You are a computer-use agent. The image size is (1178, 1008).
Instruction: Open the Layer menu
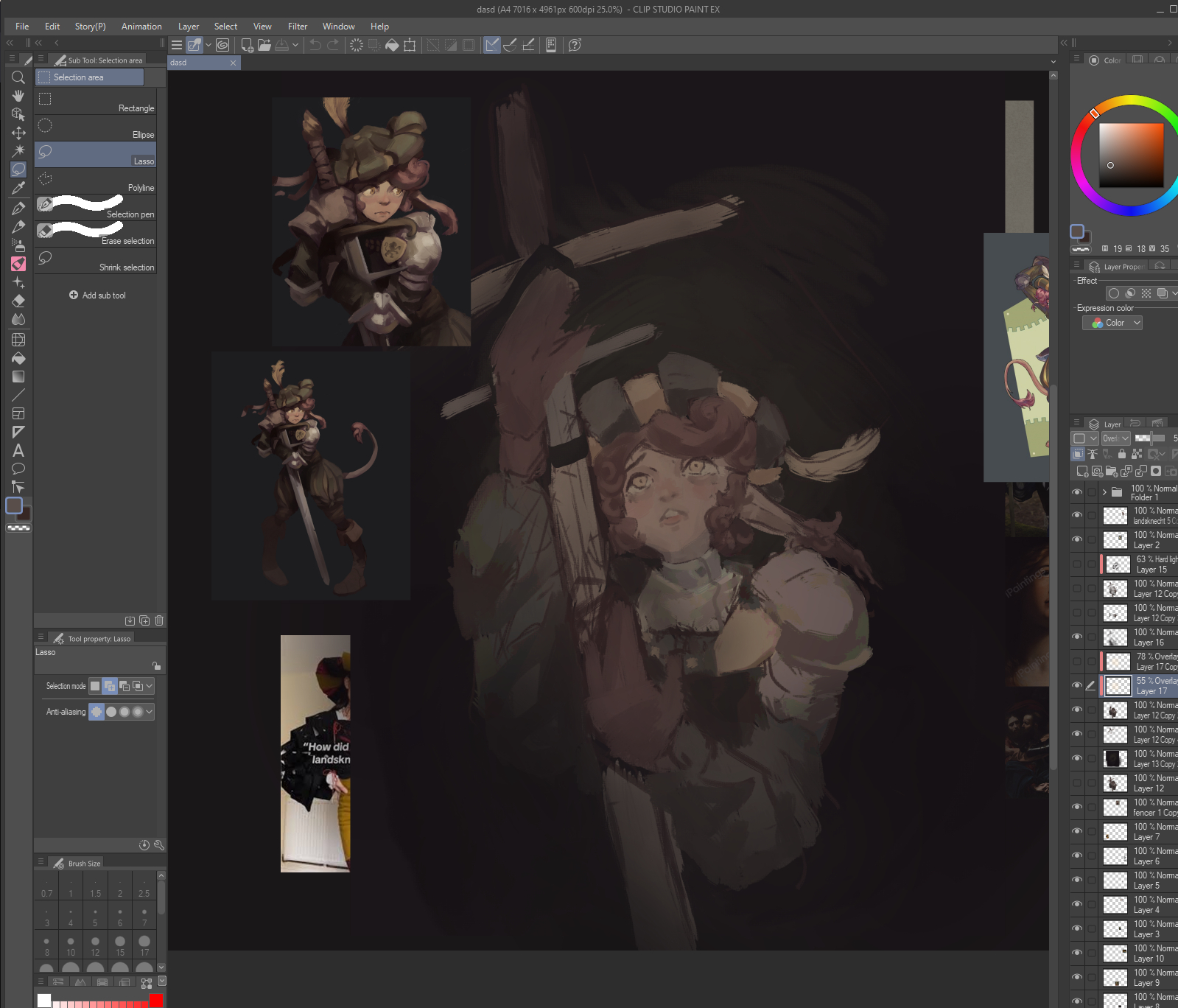189,27
